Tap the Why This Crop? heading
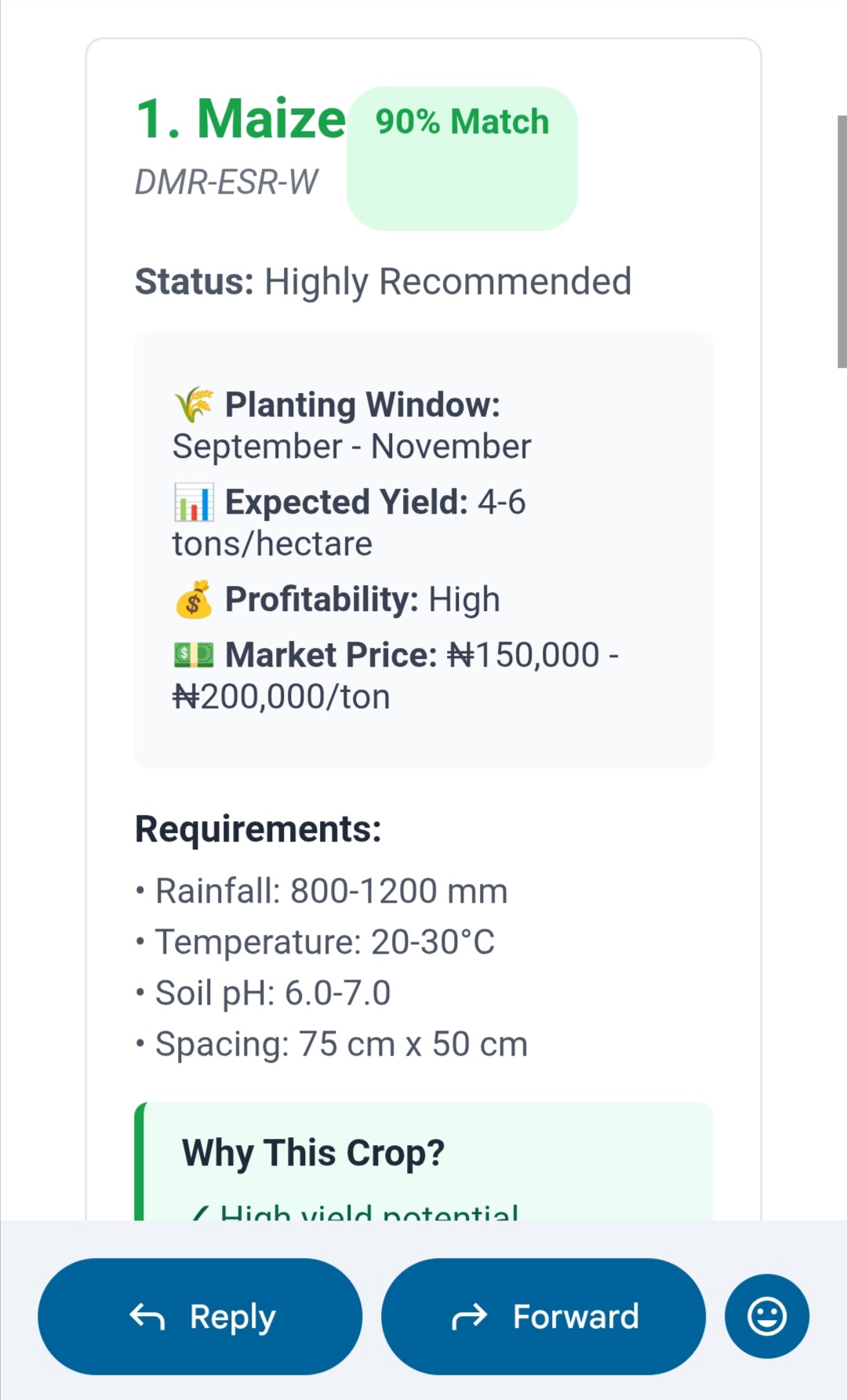 (x=313, y=1153)
